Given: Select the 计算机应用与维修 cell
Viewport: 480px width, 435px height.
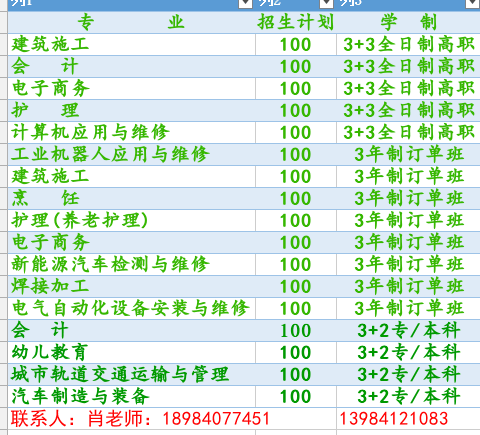Looking at the screenshot, I should click(131, 132).
